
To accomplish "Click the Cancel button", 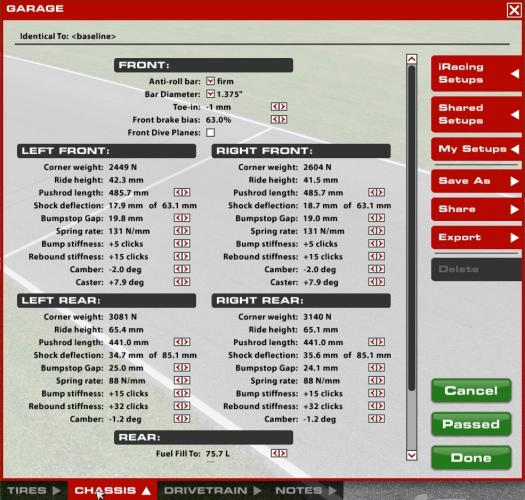I will coord(471,390).
